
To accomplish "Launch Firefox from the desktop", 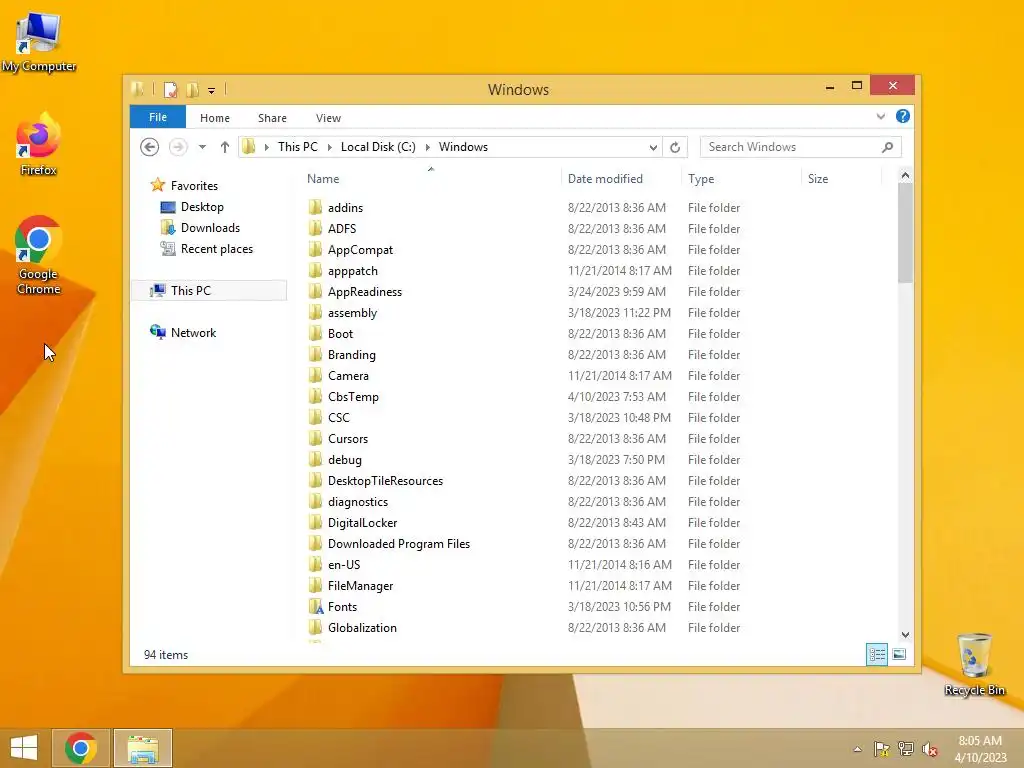I will [x=39, y=145].
